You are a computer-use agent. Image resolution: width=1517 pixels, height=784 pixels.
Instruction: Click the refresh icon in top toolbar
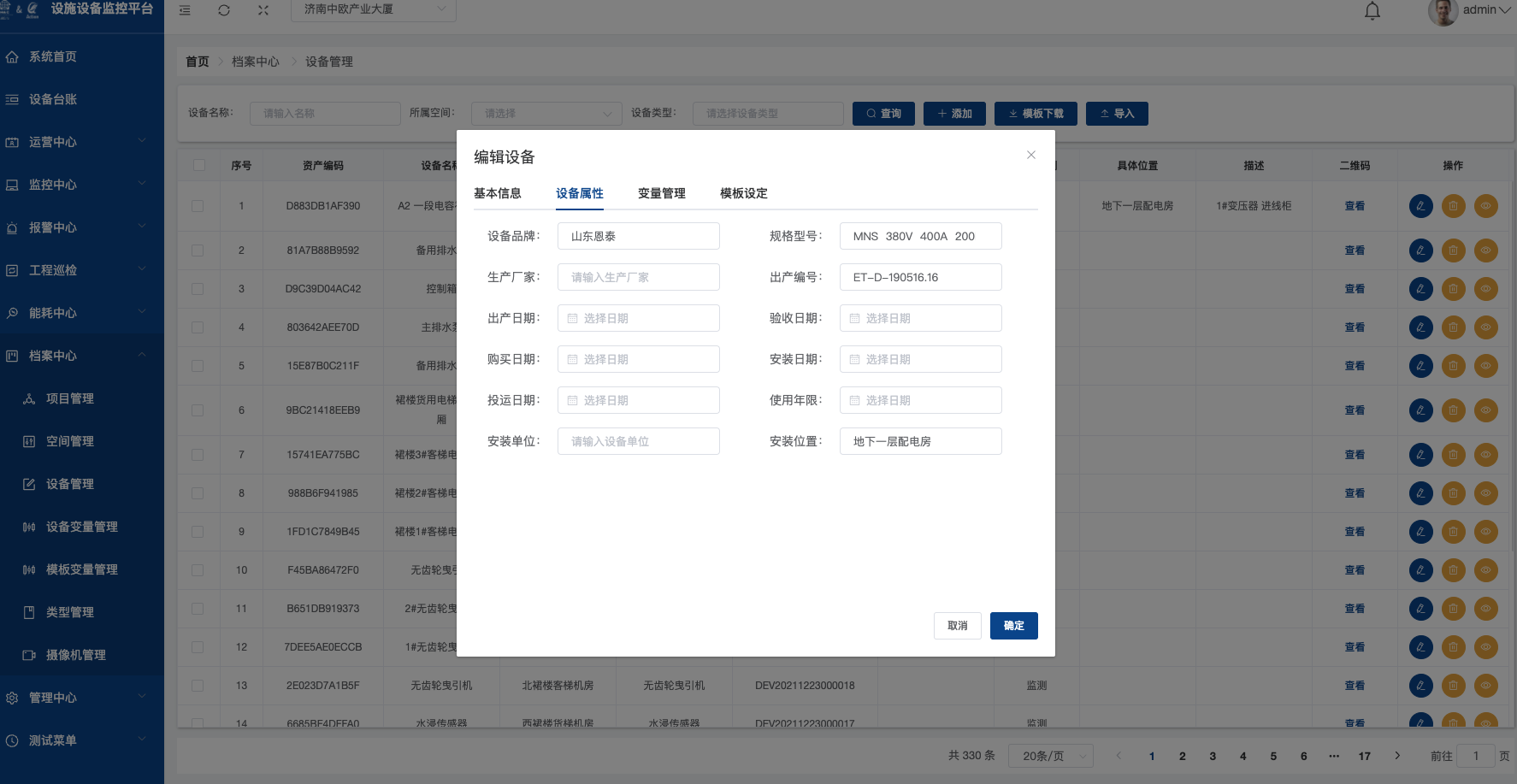point(224,10)
